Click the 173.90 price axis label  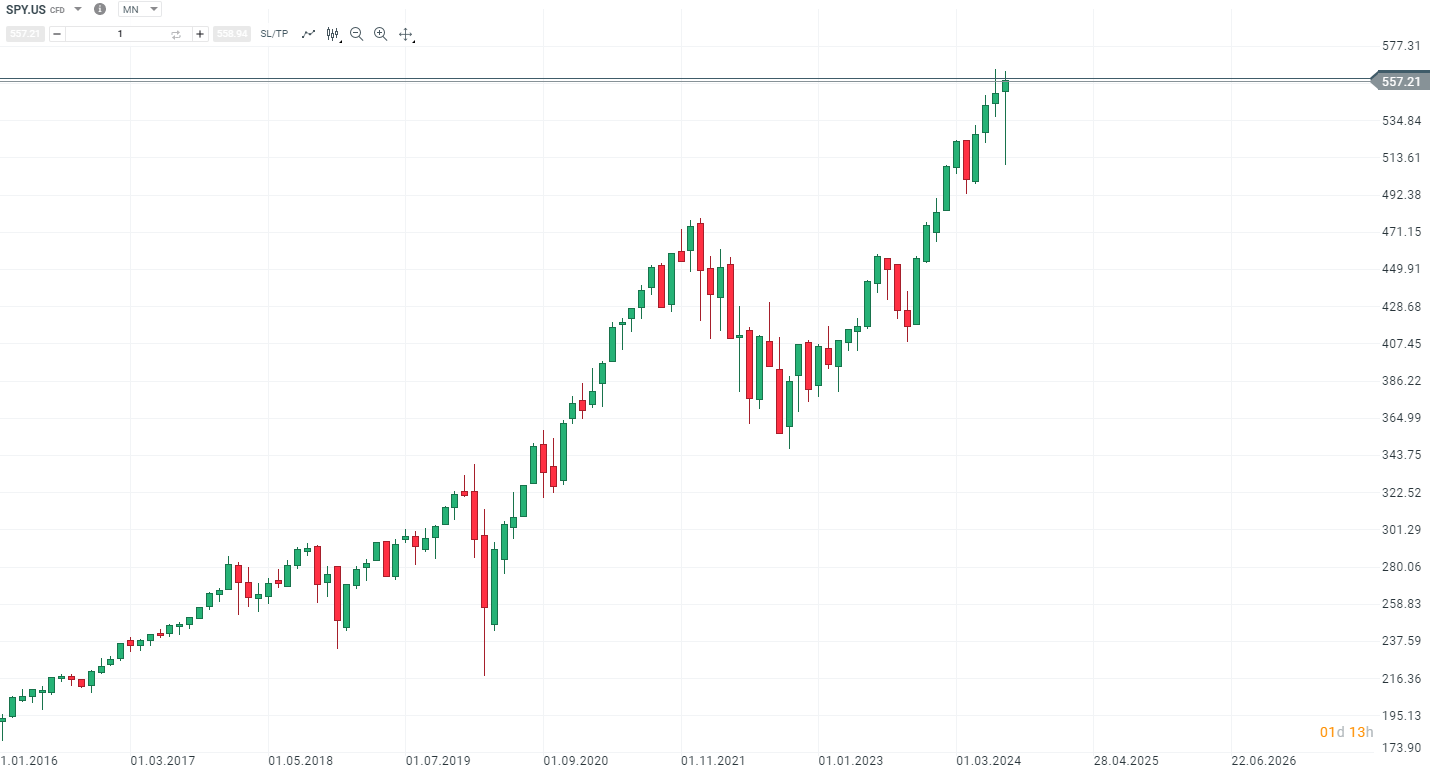(x=1401, y=748)
